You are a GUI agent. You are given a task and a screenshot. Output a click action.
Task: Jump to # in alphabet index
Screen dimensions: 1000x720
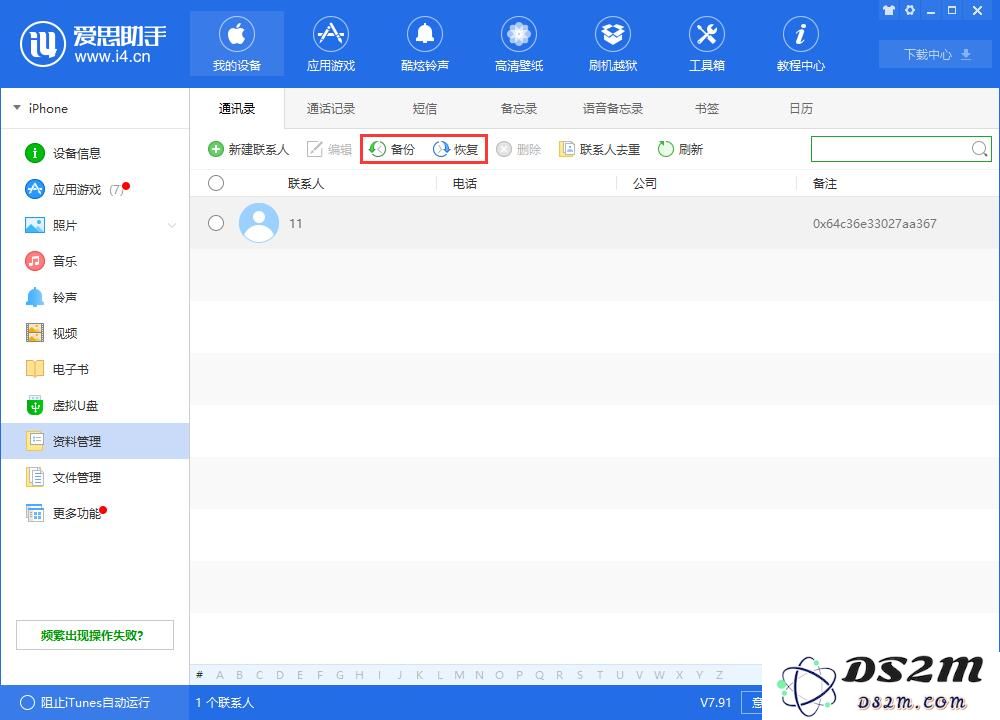click(200, 675)
